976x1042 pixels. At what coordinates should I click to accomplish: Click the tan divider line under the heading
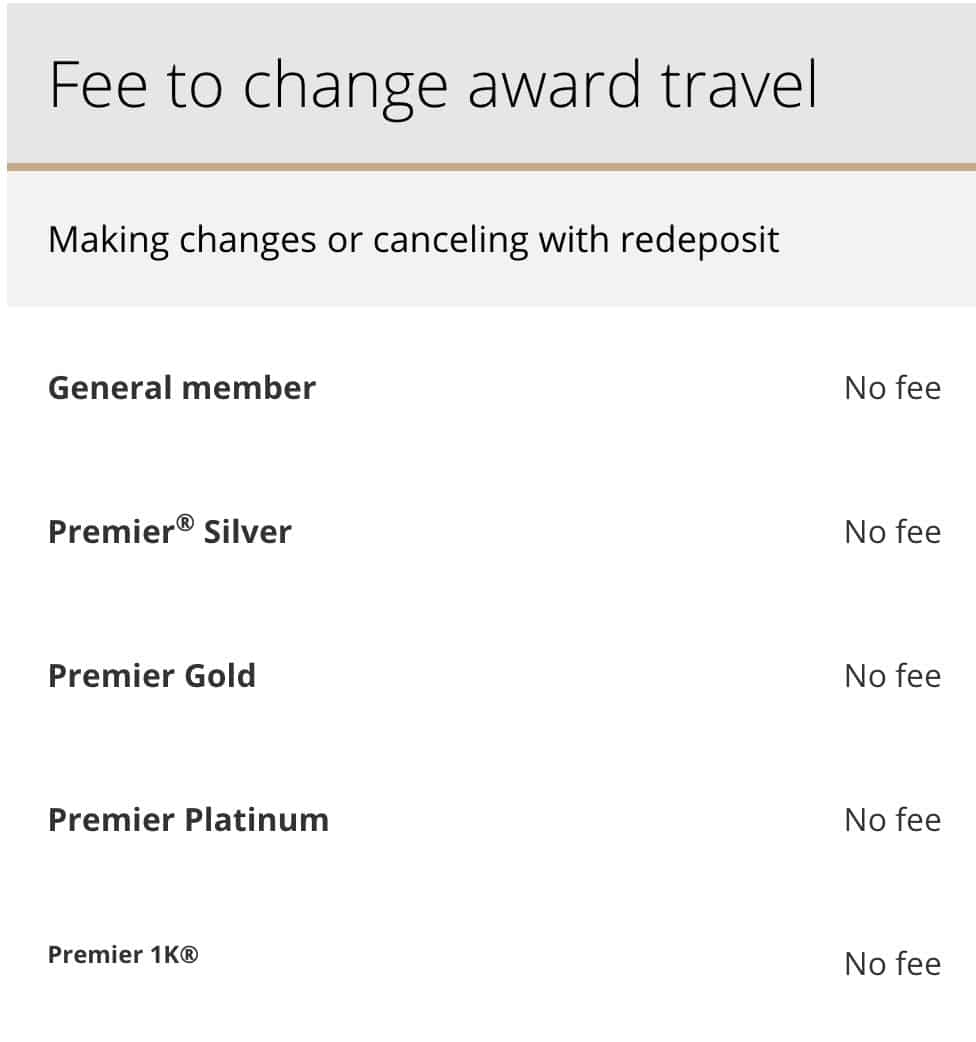pyautogui.click(x=491, y=167)
